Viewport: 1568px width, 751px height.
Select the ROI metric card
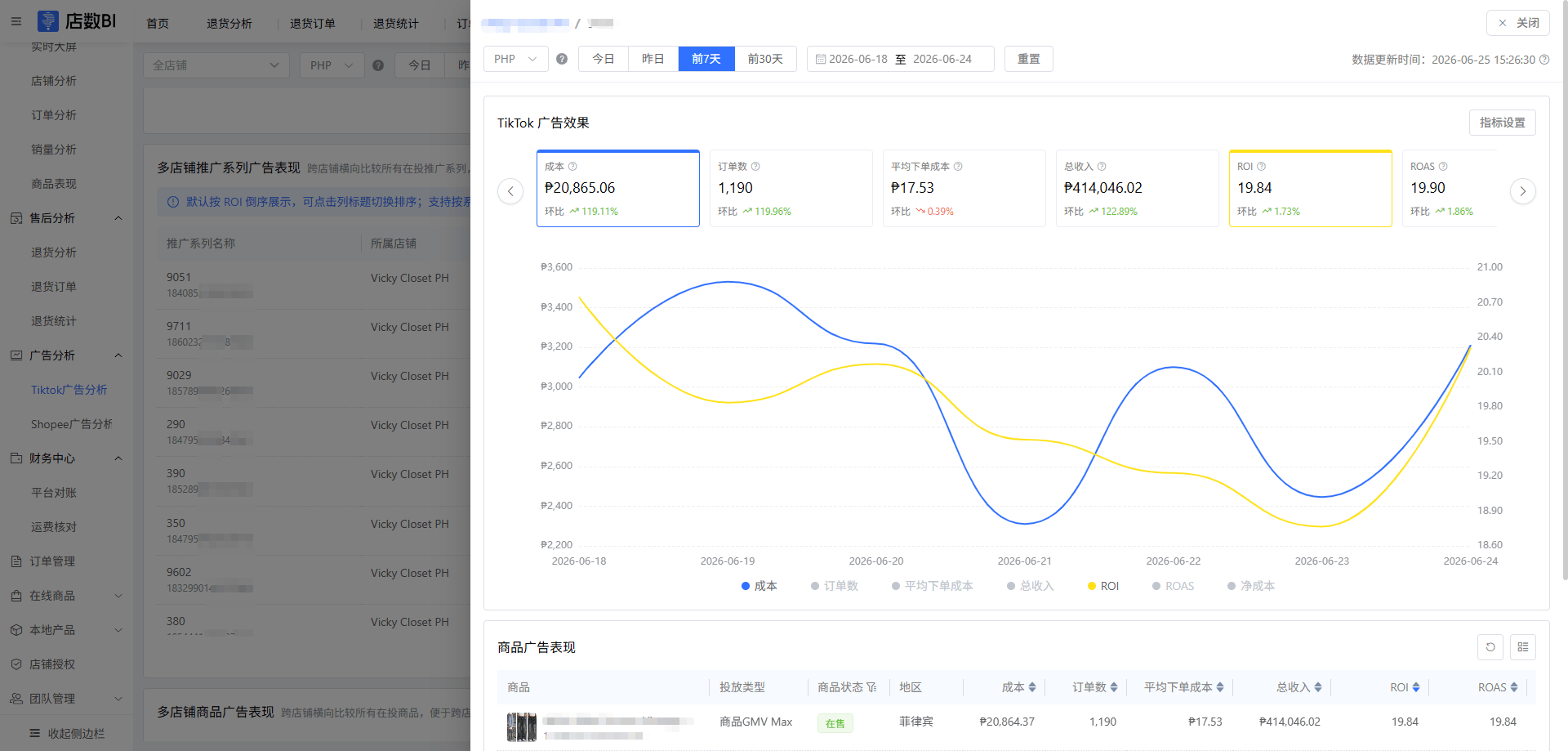click(x=1311, y=189)
